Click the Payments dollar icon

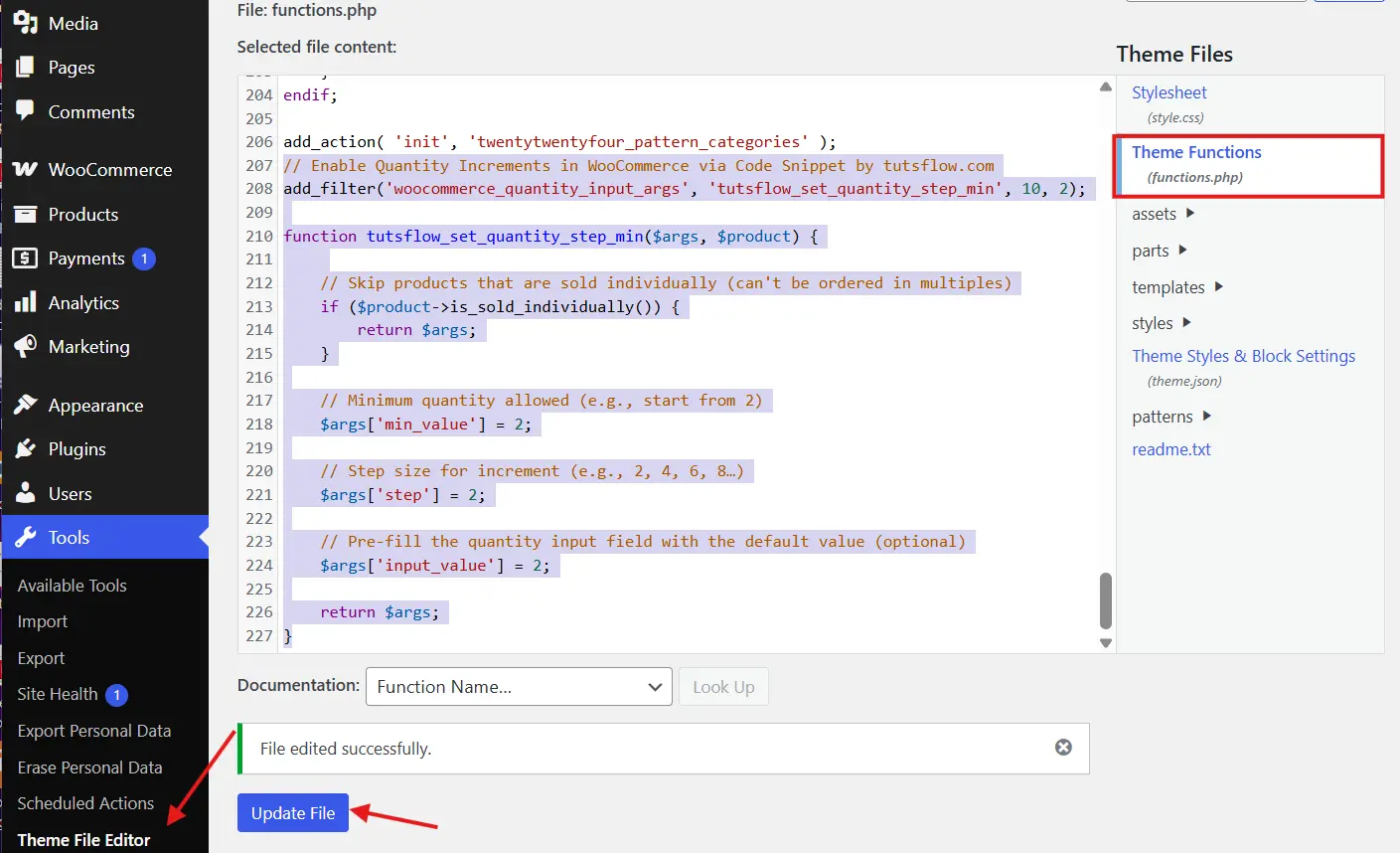[26, 258]
